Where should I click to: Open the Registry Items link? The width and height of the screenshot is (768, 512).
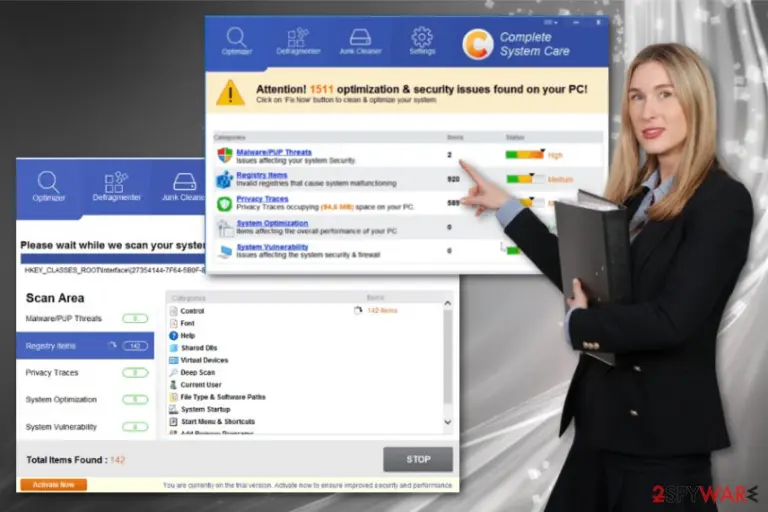click(262, 175)
